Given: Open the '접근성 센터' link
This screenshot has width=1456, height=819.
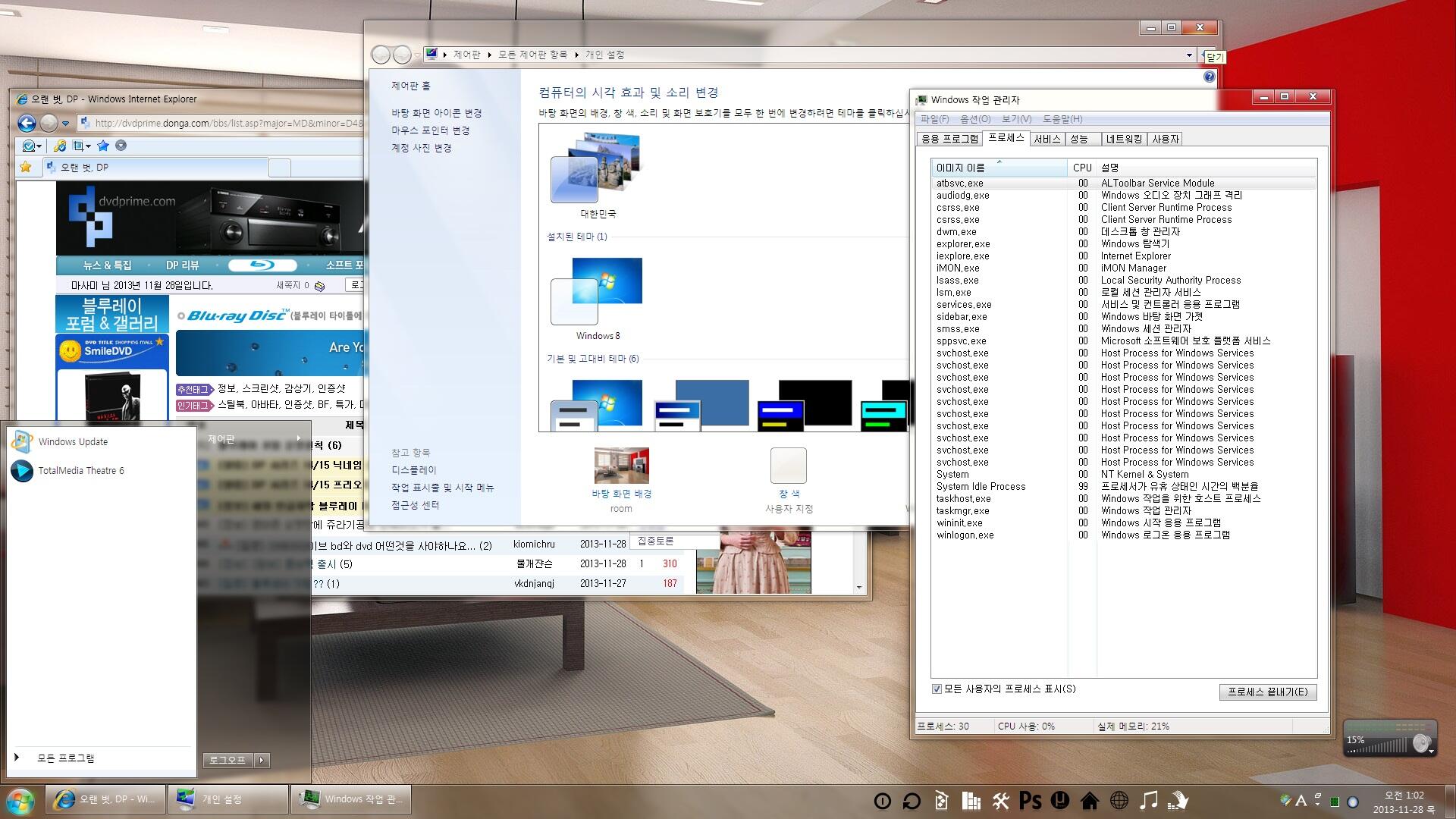Looking at the screenshot, I should click(416, 505).
